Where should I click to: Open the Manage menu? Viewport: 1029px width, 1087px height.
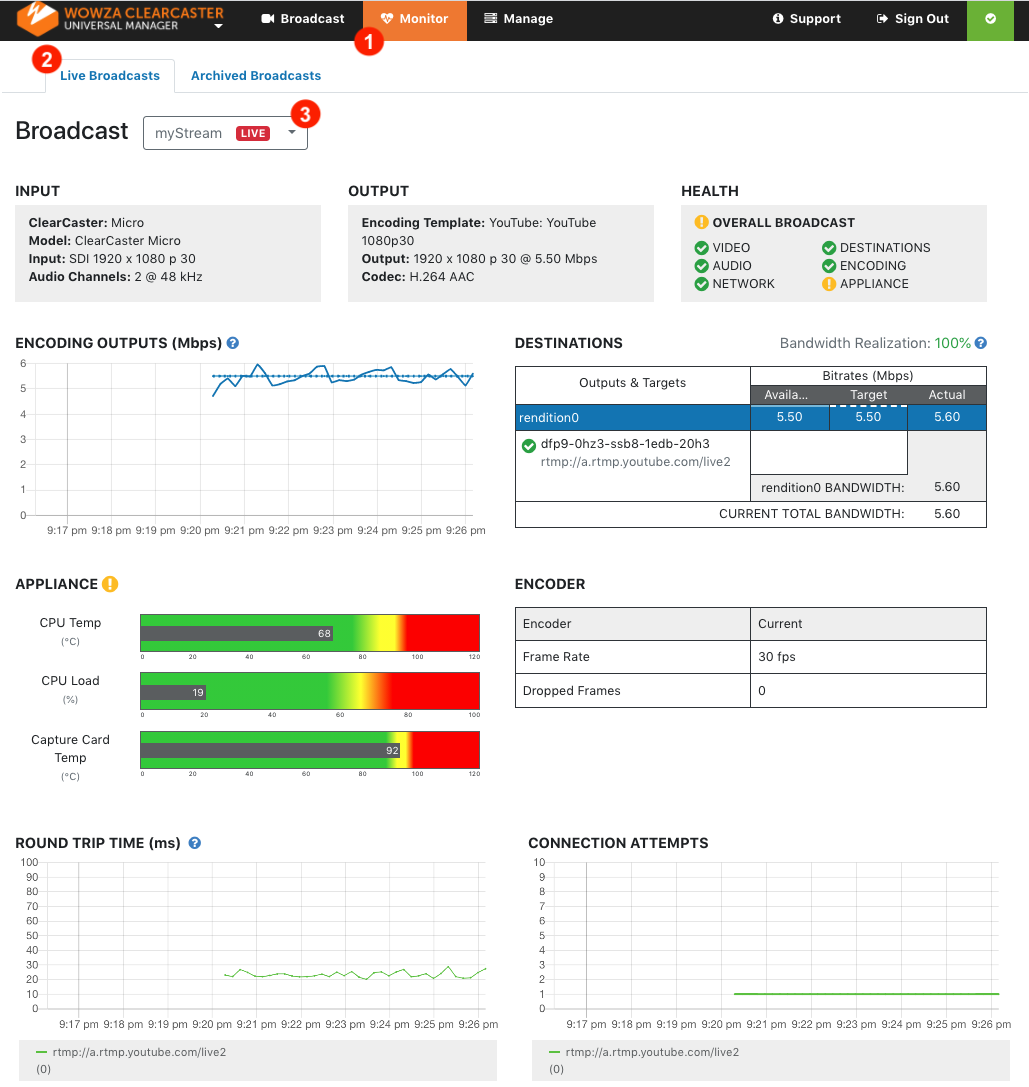pos(518,19)
